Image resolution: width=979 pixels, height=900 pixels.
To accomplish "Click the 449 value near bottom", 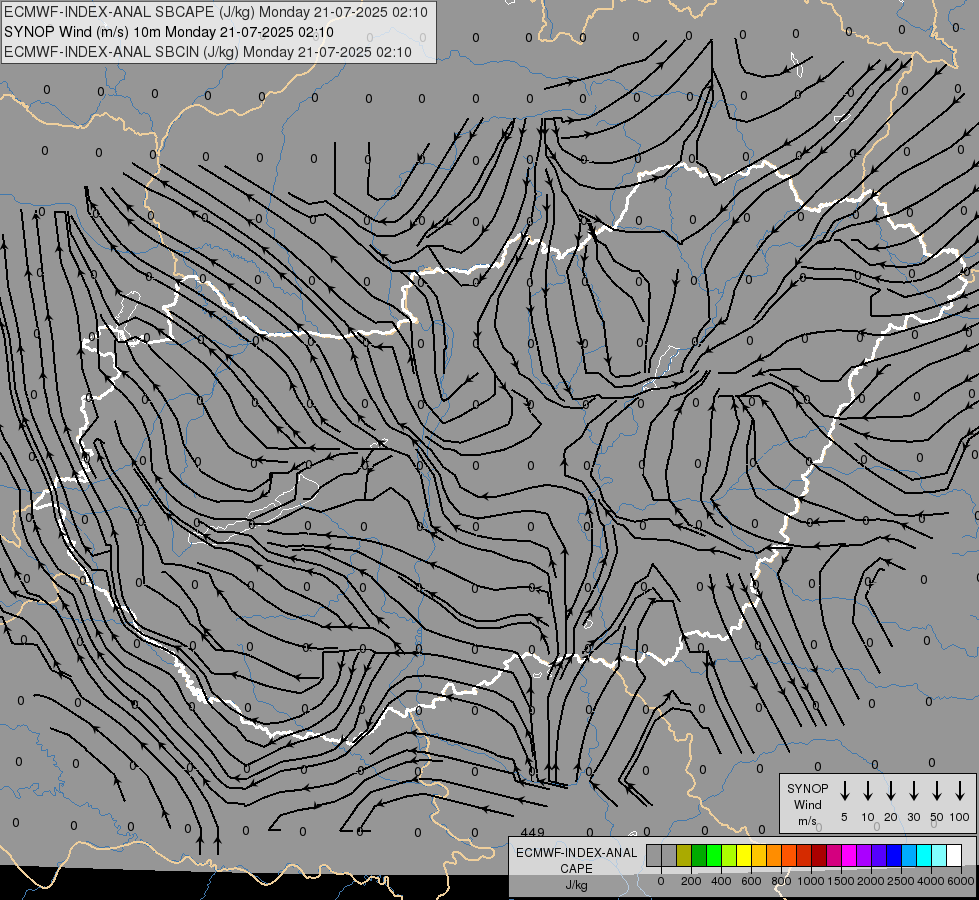I will point(532,833).
